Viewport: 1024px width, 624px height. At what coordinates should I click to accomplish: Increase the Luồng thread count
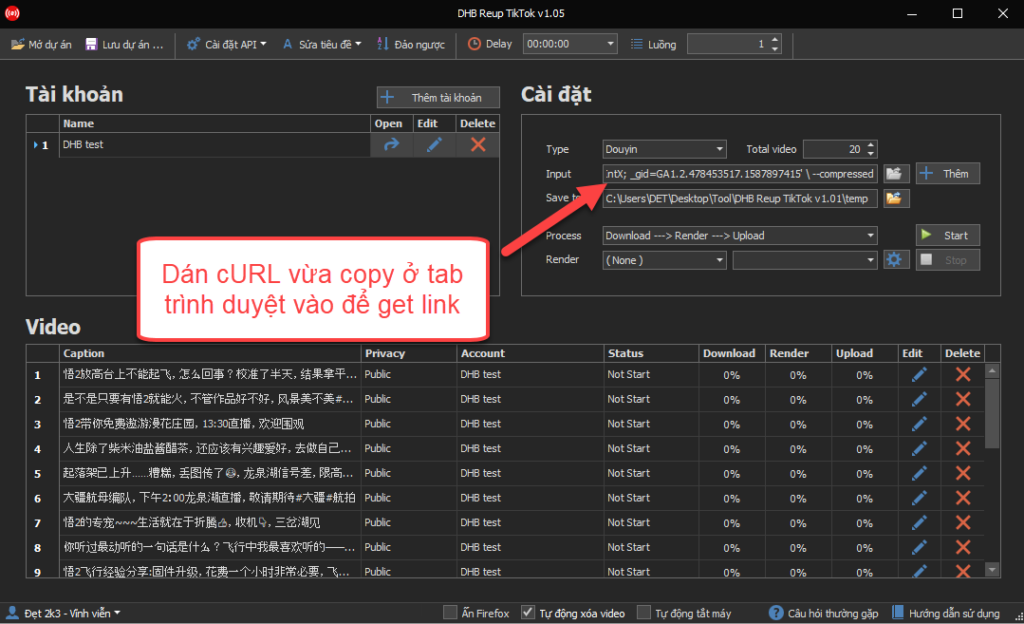pos(775,40)
